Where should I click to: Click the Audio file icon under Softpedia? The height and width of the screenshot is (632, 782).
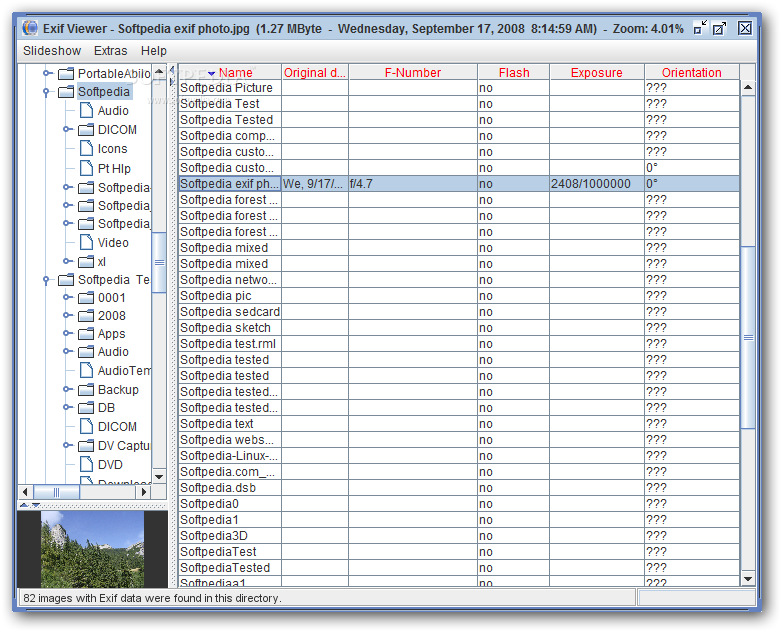point(86,110)
